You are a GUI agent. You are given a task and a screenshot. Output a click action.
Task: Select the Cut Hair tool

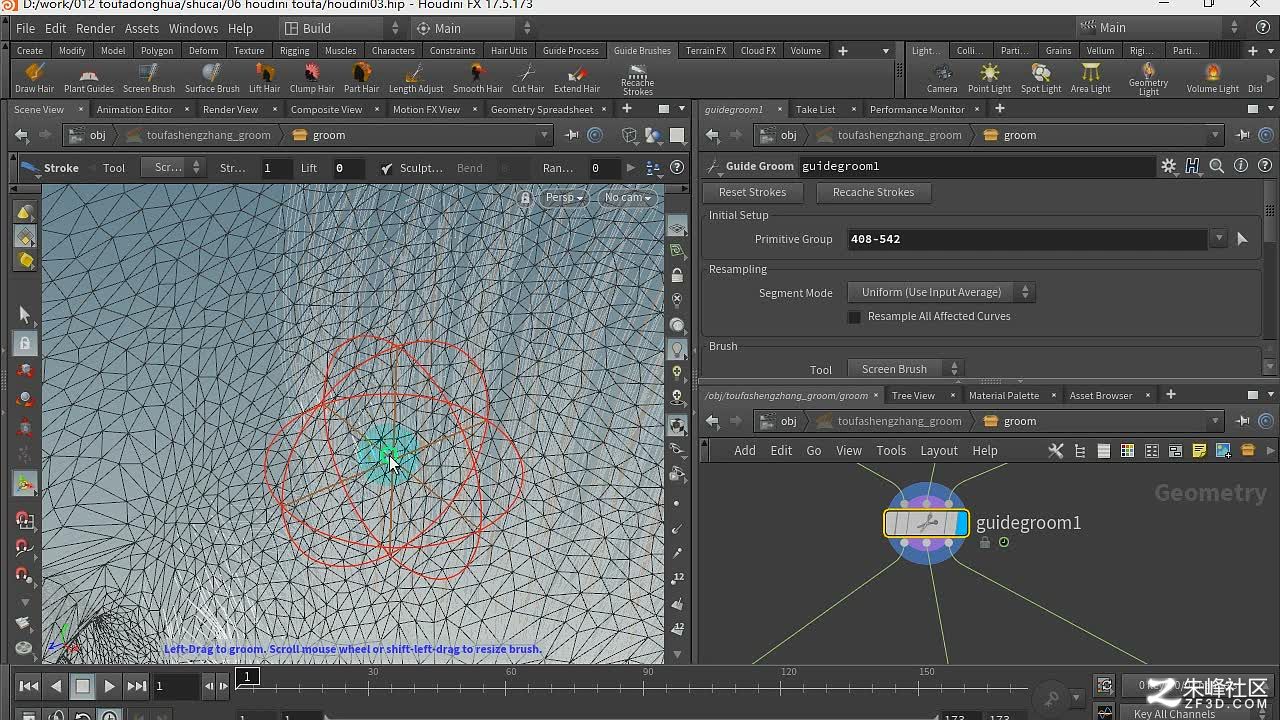(x=528, y=78)
